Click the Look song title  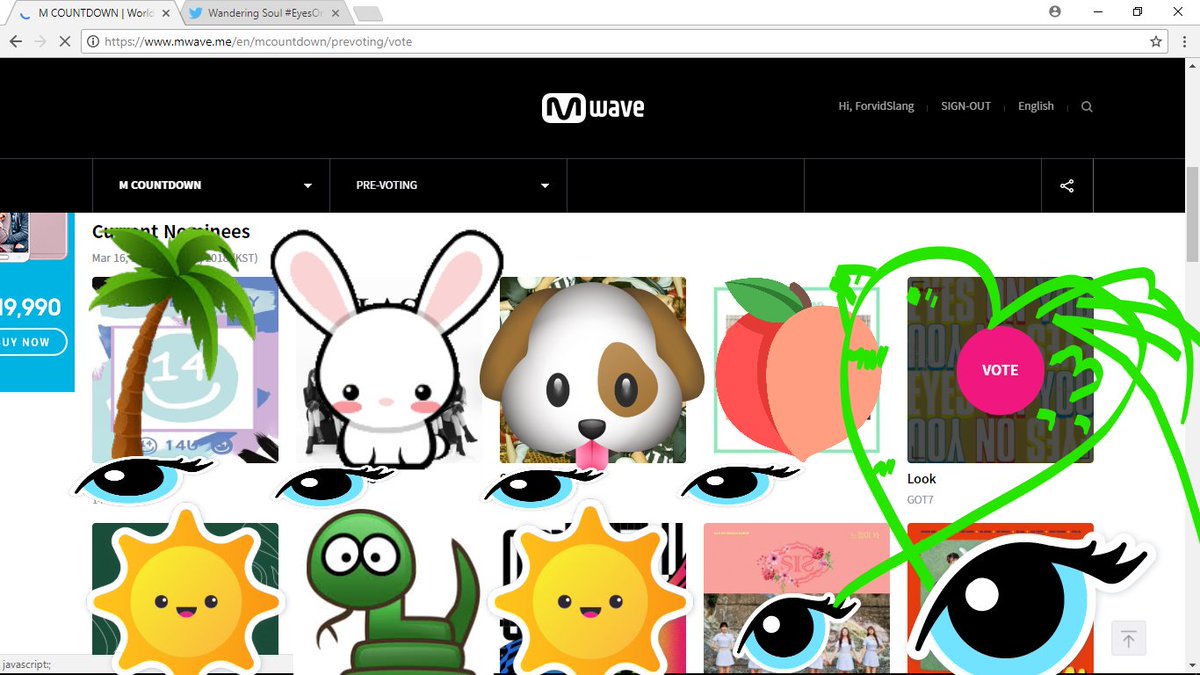[922, 479]
